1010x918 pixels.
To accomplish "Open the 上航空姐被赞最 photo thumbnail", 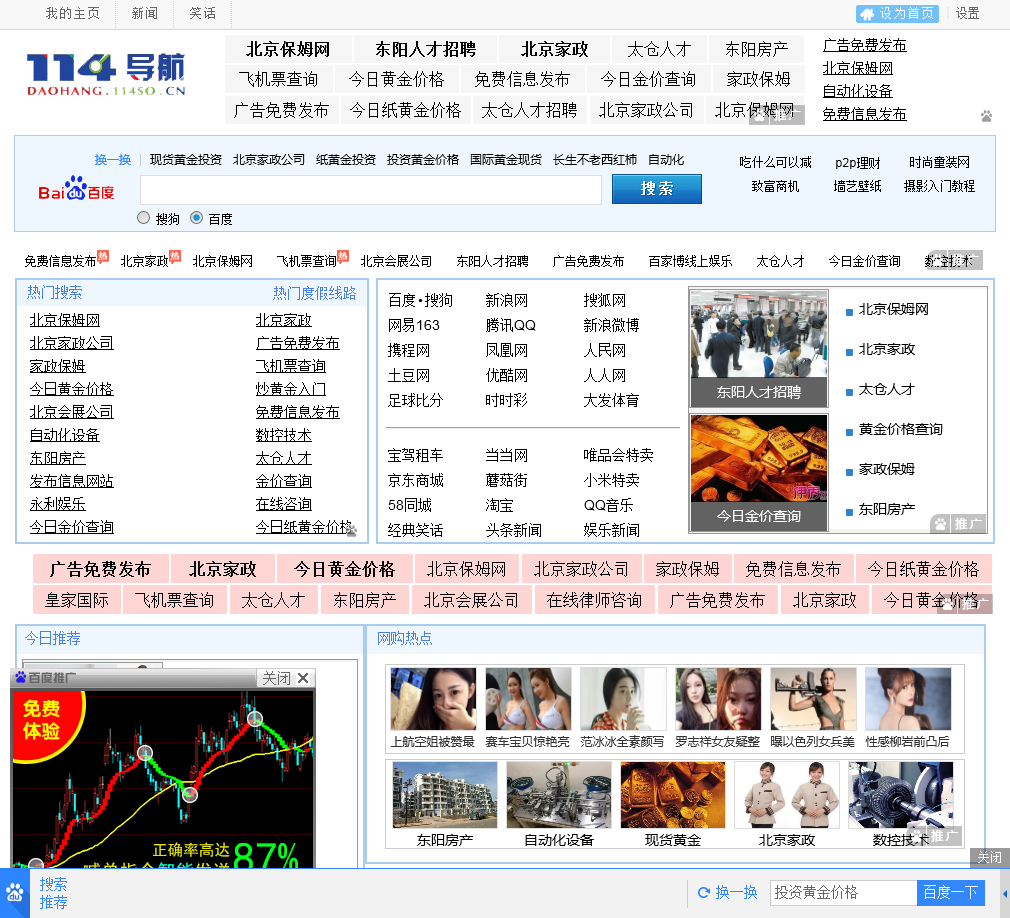I will (433, 699).
